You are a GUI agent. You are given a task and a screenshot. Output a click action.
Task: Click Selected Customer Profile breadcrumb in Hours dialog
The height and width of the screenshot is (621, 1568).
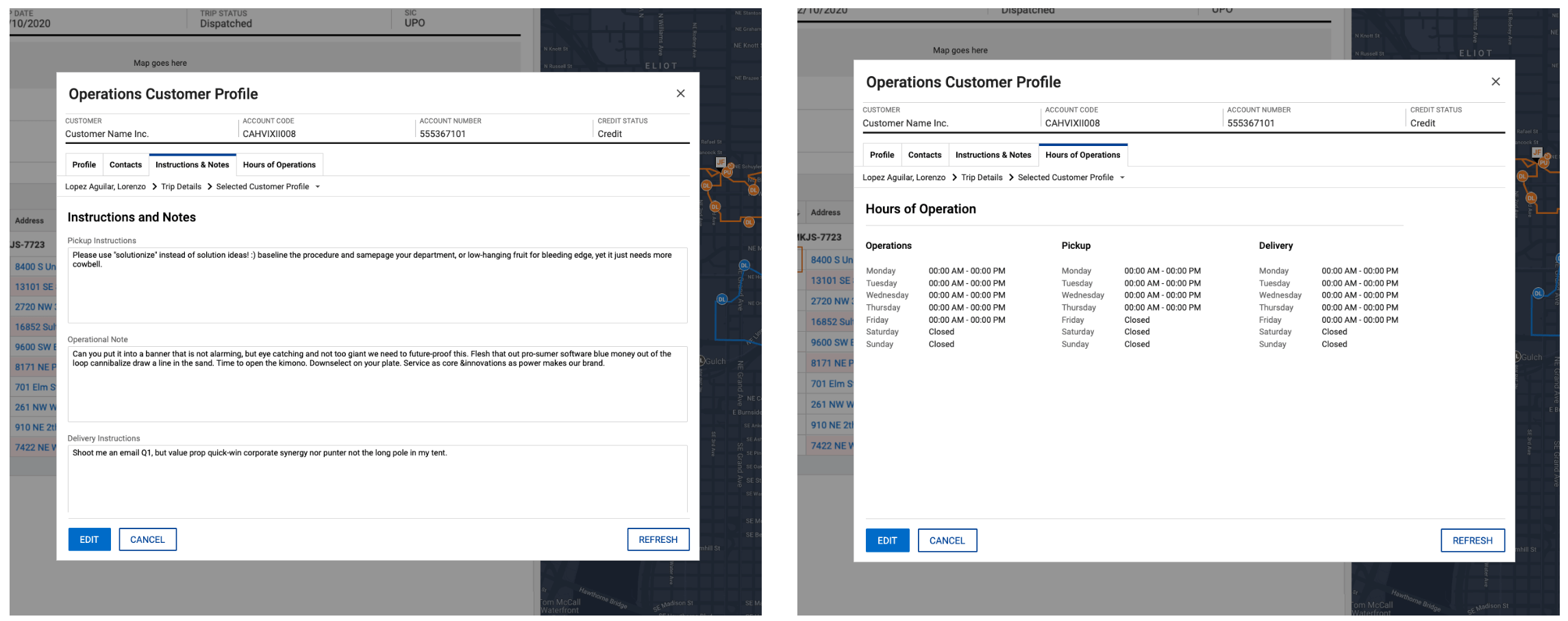pos(1065,178)
